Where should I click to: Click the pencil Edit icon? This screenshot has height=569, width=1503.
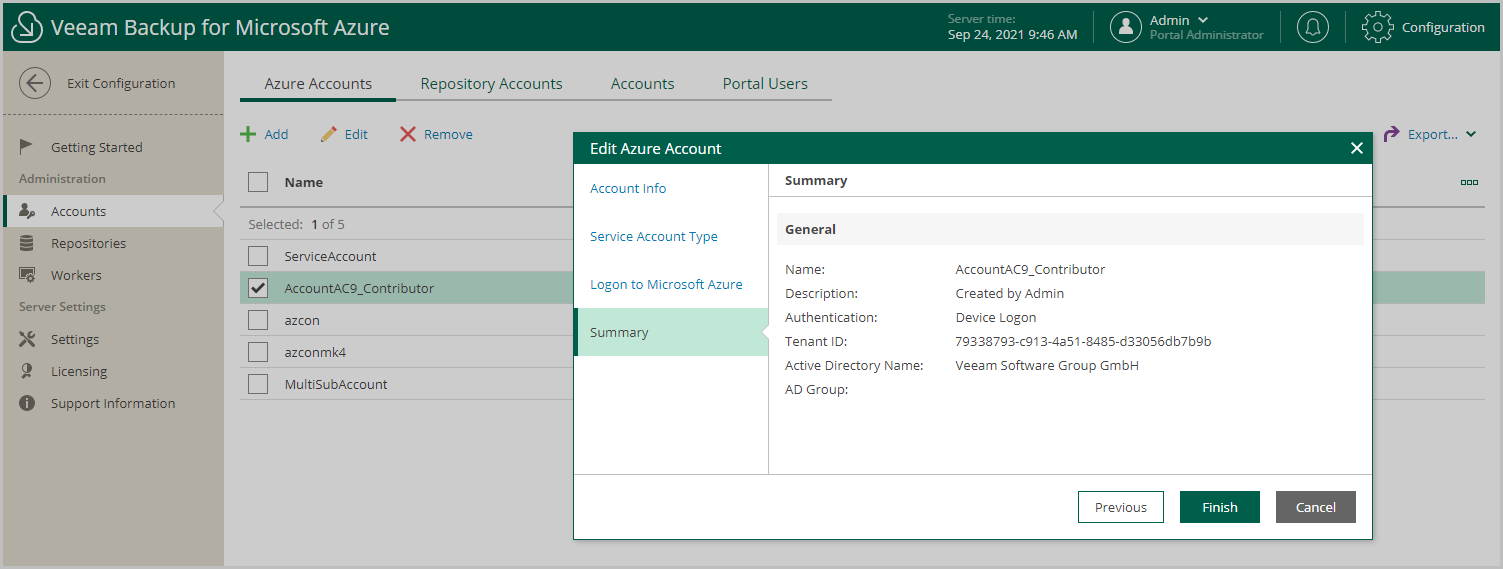coord(329,134)
